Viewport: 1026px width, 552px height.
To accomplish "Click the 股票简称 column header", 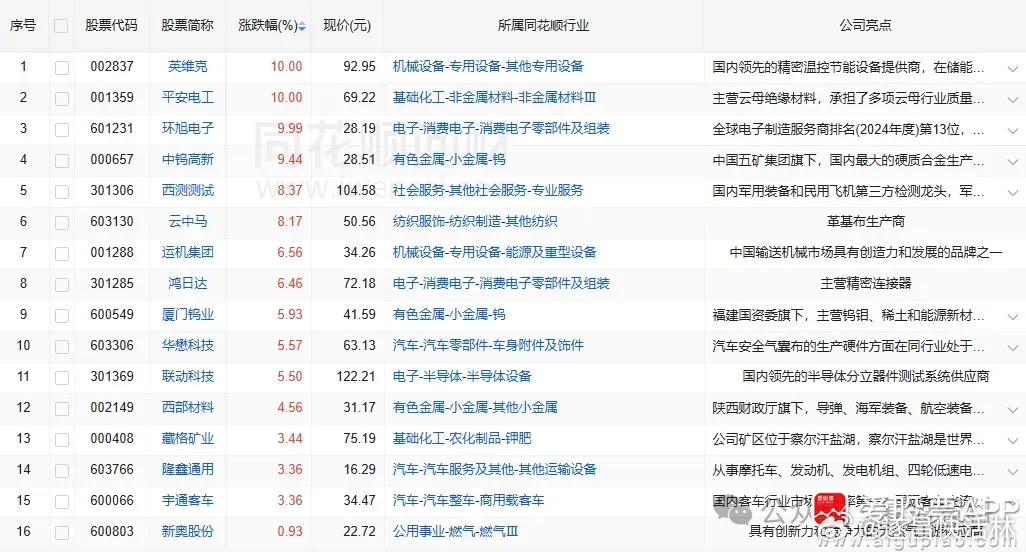I will point(188,26).
